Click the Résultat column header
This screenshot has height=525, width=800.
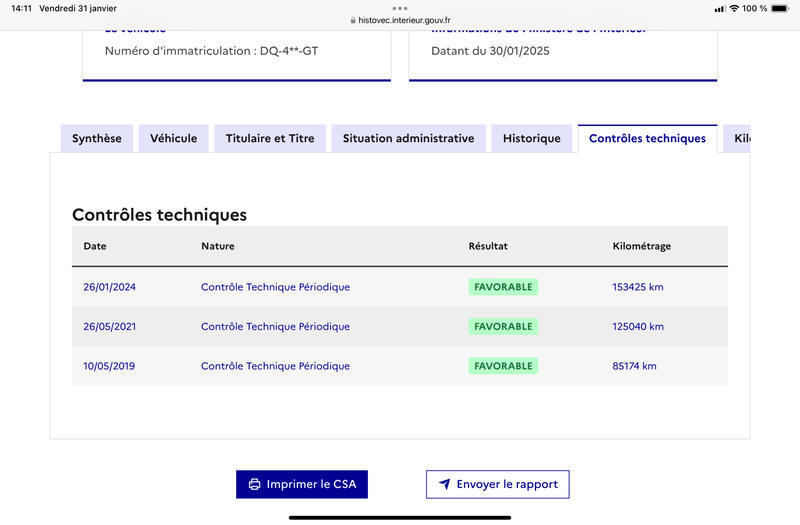coord(488,246)
